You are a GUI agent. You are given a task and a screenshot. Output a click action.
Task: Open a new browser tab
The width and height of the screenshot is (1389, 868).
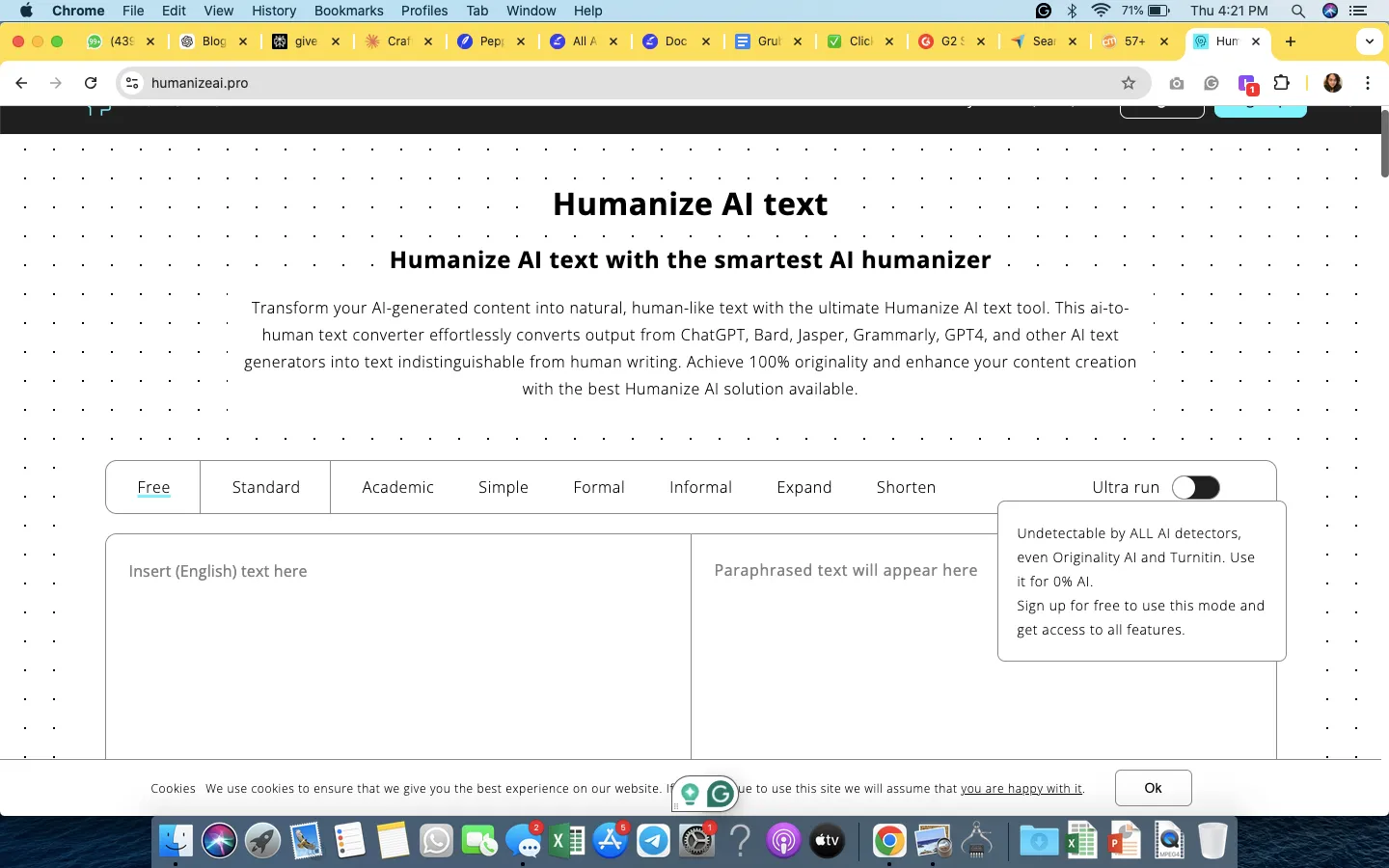(1291, 41)
